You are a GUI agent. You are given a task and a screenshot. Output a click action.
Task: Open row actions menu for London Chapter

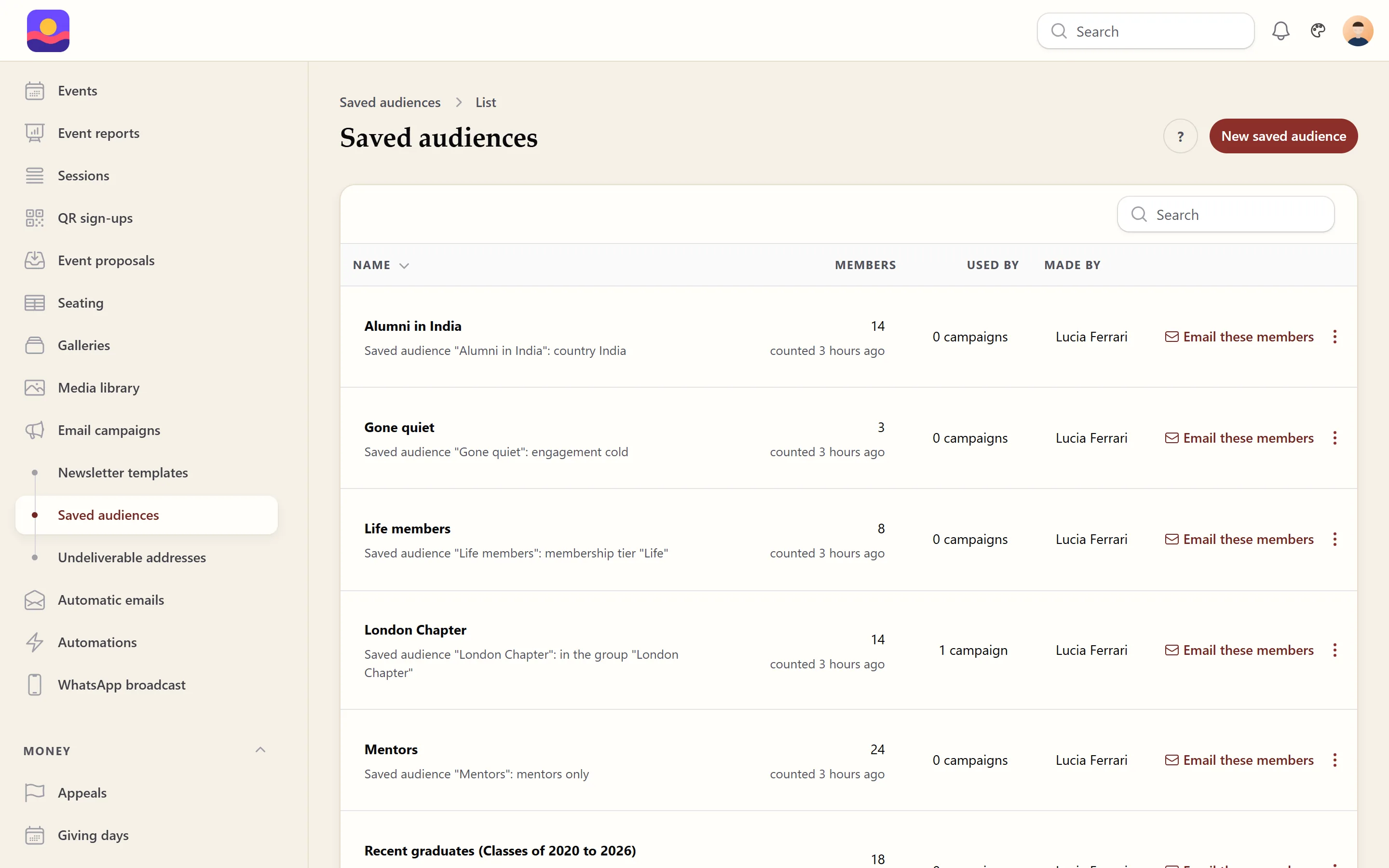click(x=1335, y=651)
